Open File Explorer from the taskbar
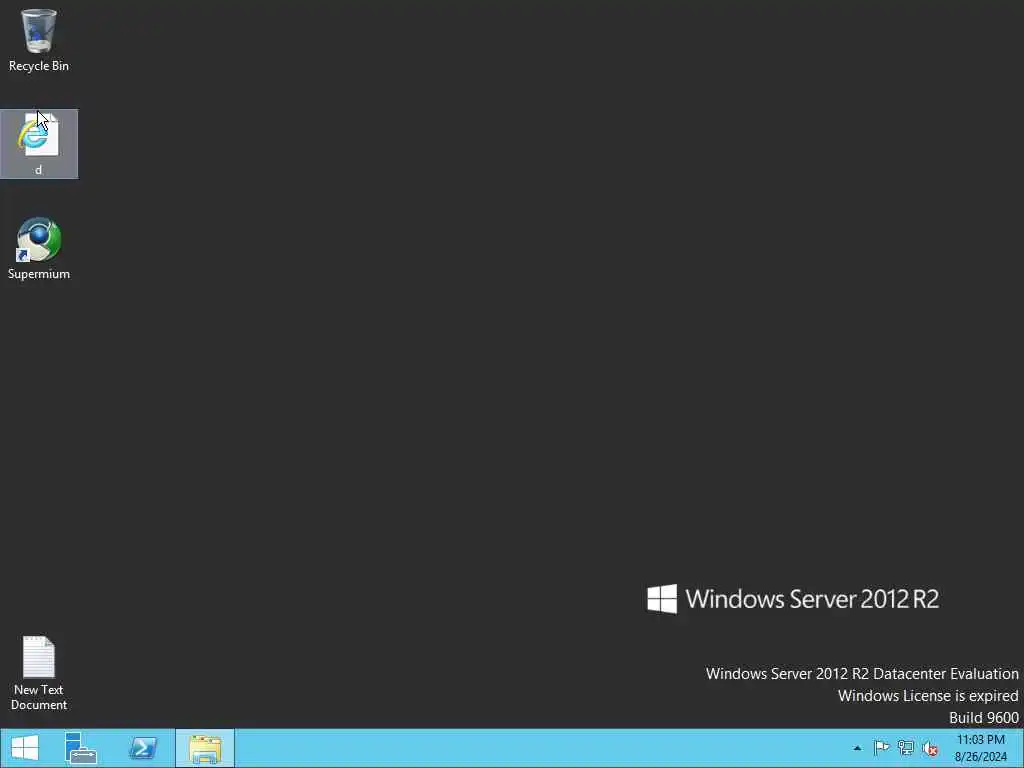The height and width of the screenshot is (768, 1024). coord(204,748)
